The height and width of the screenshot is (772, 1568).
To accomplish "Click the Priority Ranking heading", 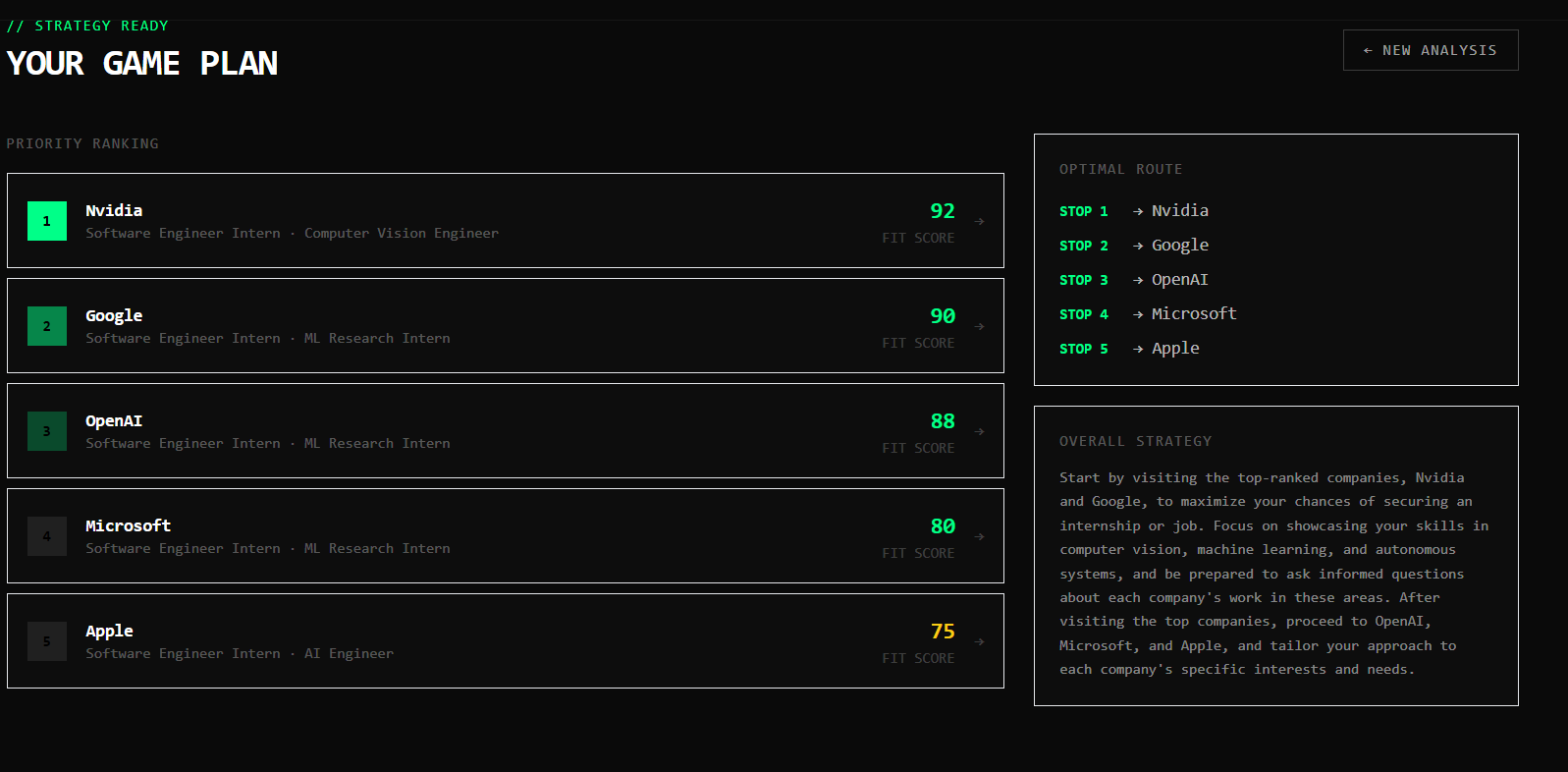I will pyautogui.click(x=82, y=143).
